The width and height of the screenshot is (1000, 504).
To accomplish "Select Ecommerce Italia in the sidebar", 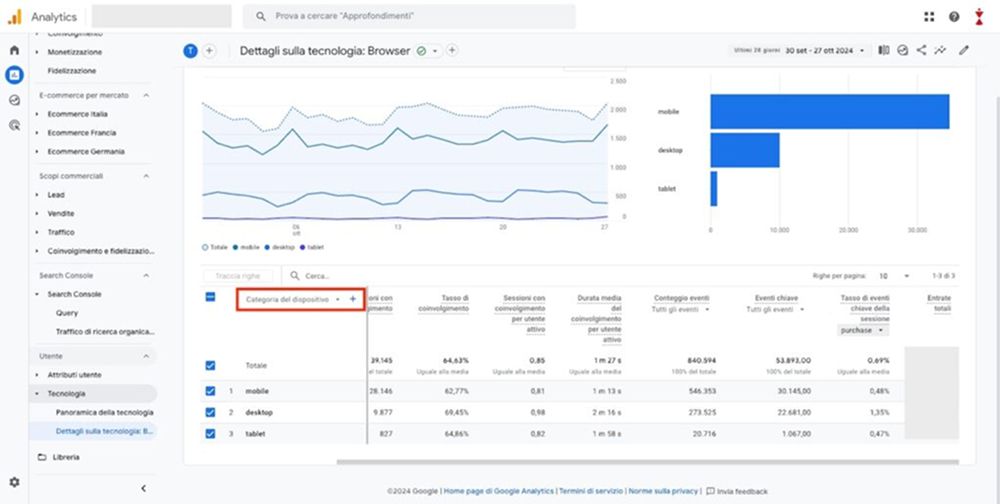I will point(78,114).
